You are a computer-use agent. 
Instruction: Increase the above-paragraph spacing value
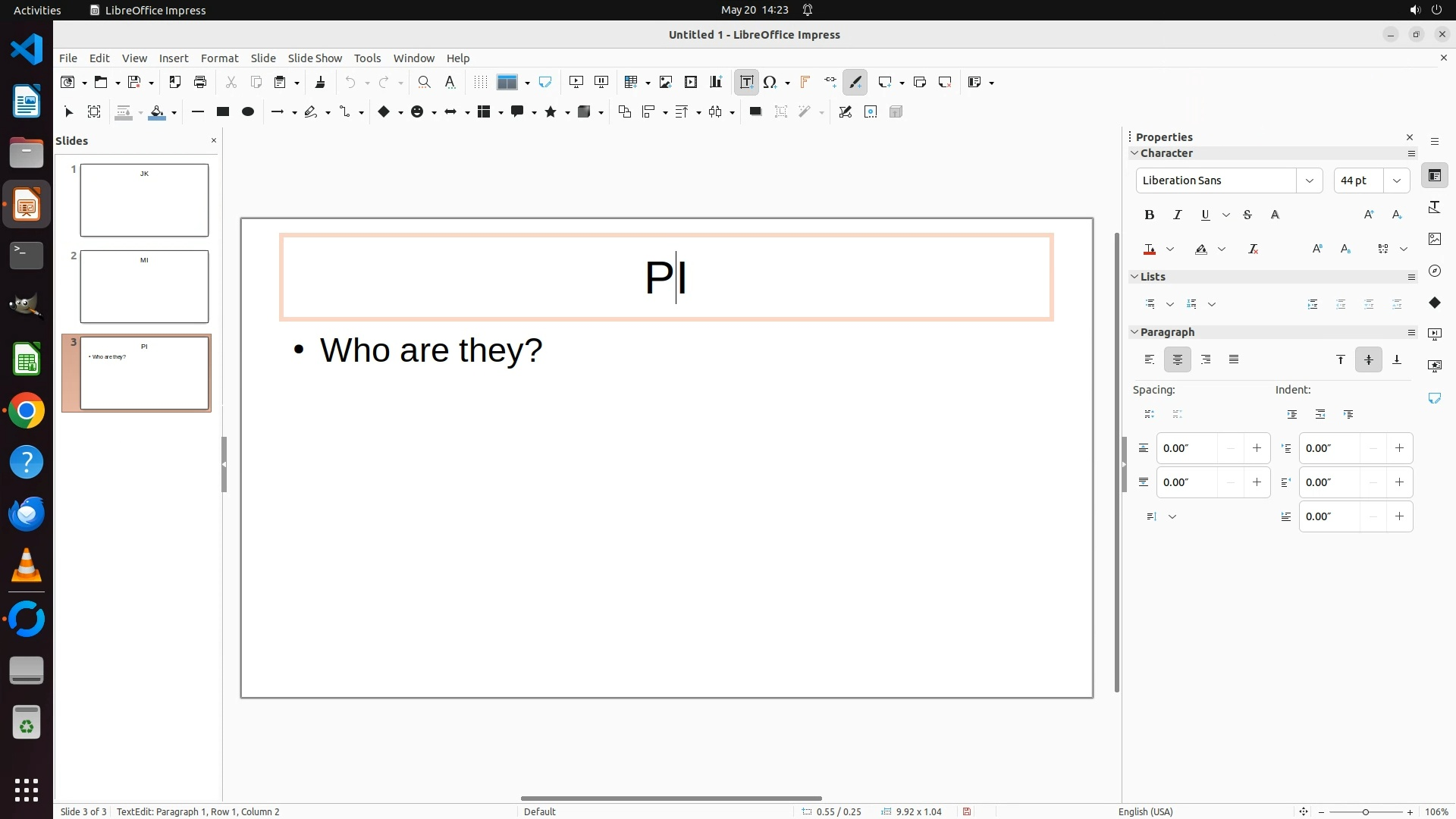pyautogui.click(x=1257, y=448)
